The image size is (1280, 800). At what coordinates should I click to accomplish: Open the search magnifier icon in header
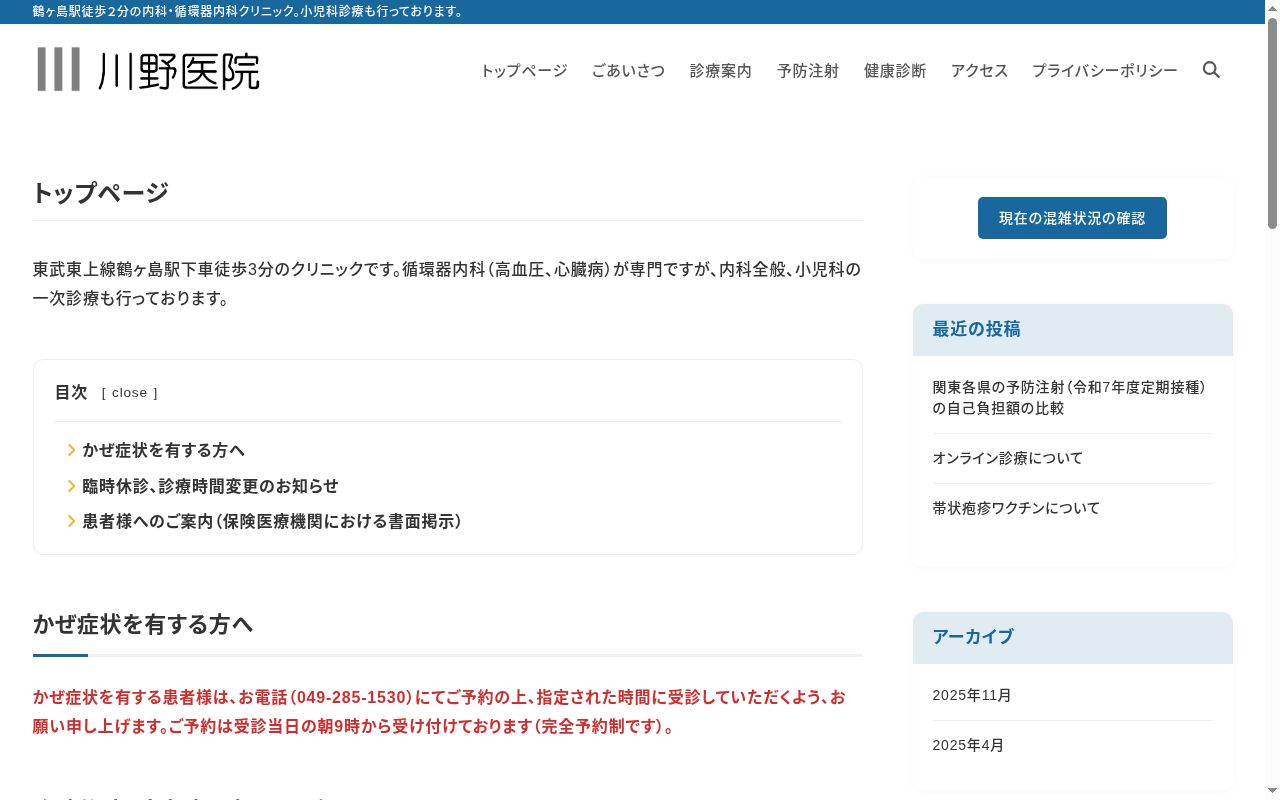(x=1211, y=70)
